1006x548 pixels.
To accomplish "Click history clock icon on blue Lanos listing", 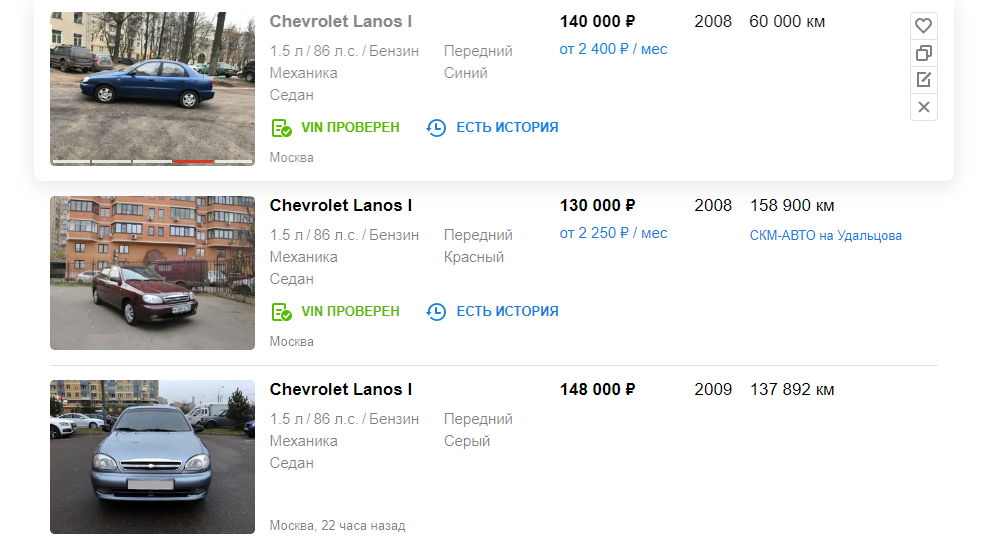I will (436, 128).
